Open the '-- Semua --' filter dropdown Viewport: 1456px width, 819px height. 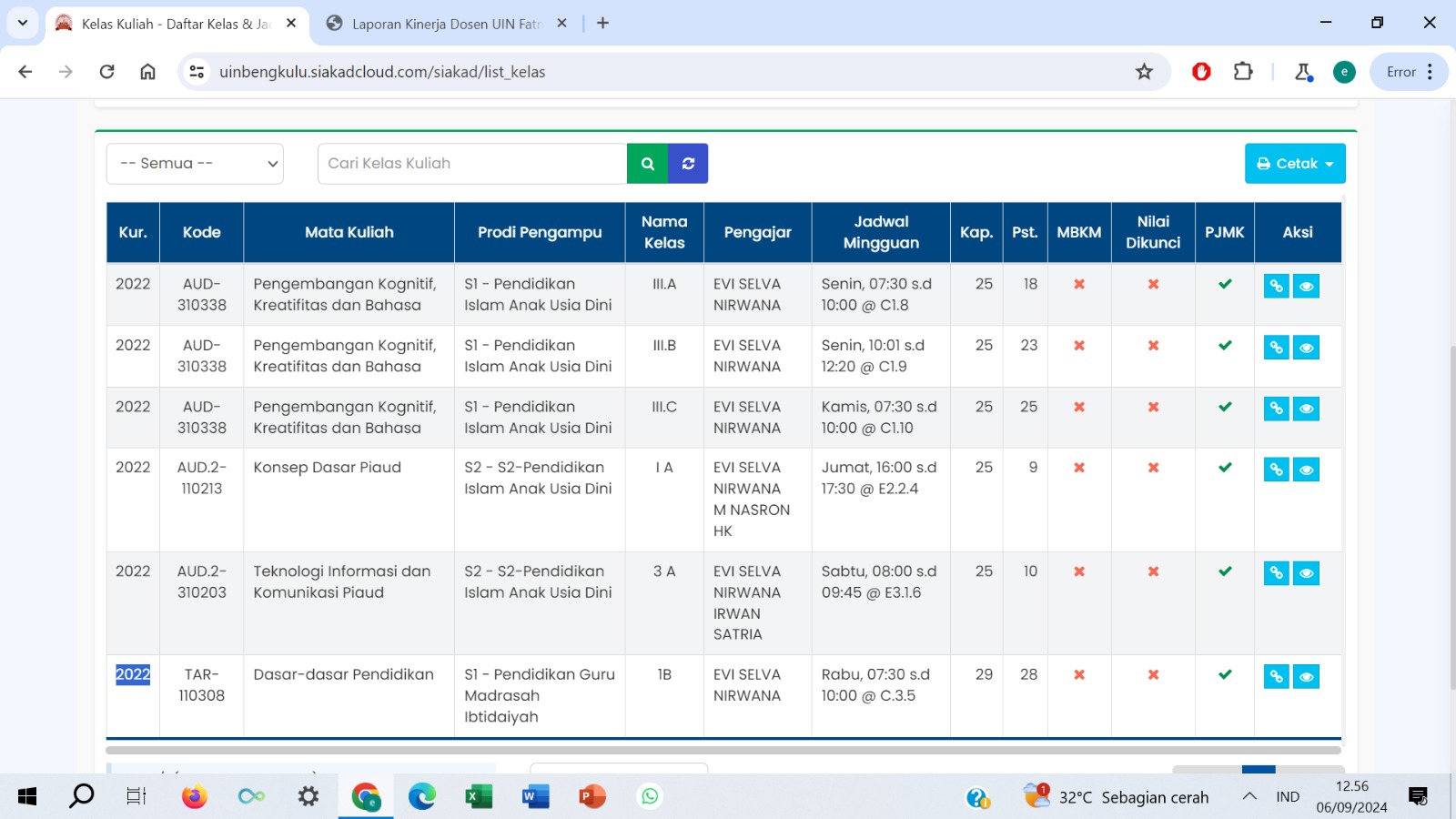195,164
